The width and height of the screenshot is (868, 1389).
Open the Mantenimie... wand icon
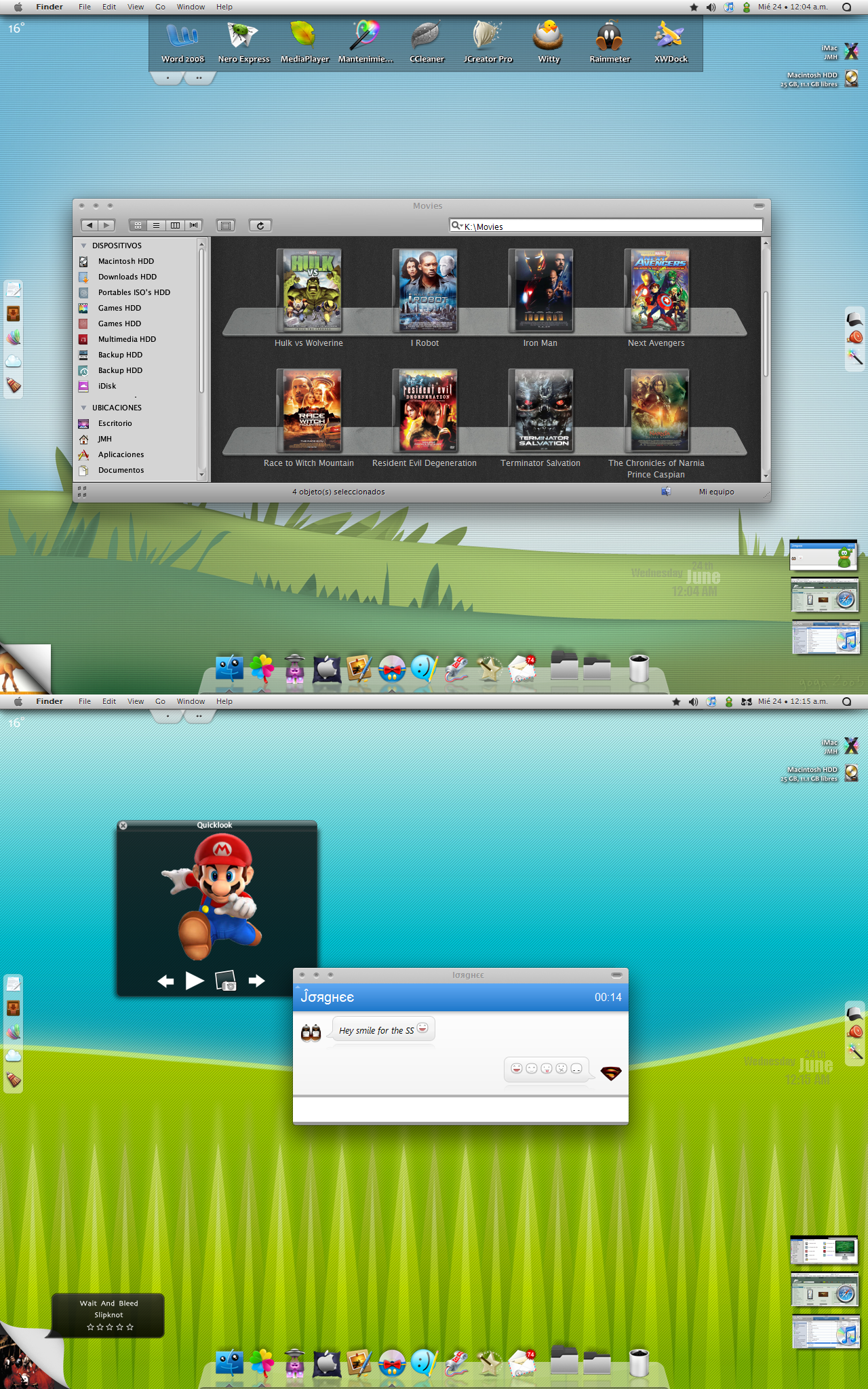(x=366, y=42)
